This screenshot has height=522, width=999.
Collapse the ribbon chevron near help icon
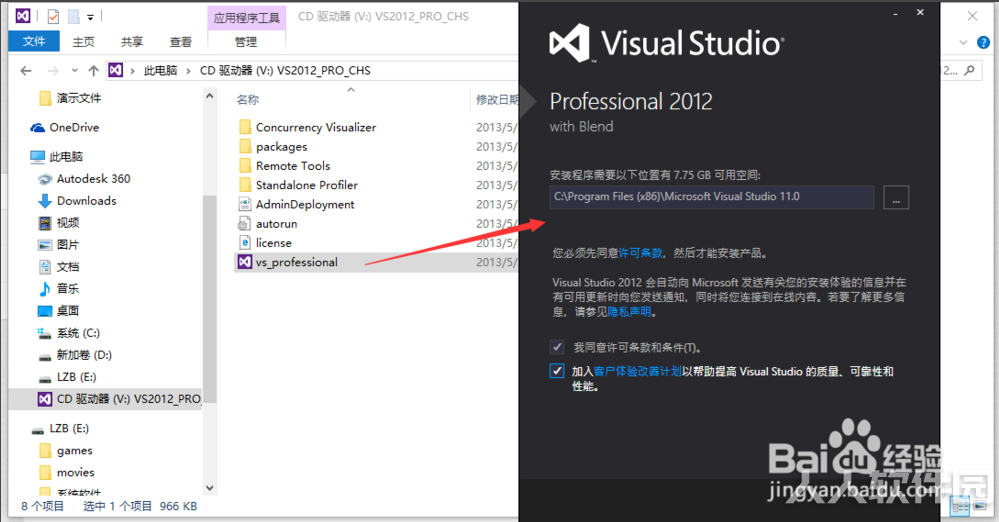pyautogui.click(x=963, y=43)
